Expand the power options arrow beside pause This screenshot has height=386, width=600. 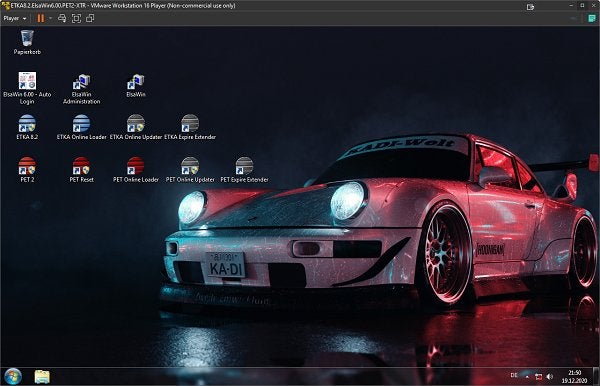(x=51, y=18)
